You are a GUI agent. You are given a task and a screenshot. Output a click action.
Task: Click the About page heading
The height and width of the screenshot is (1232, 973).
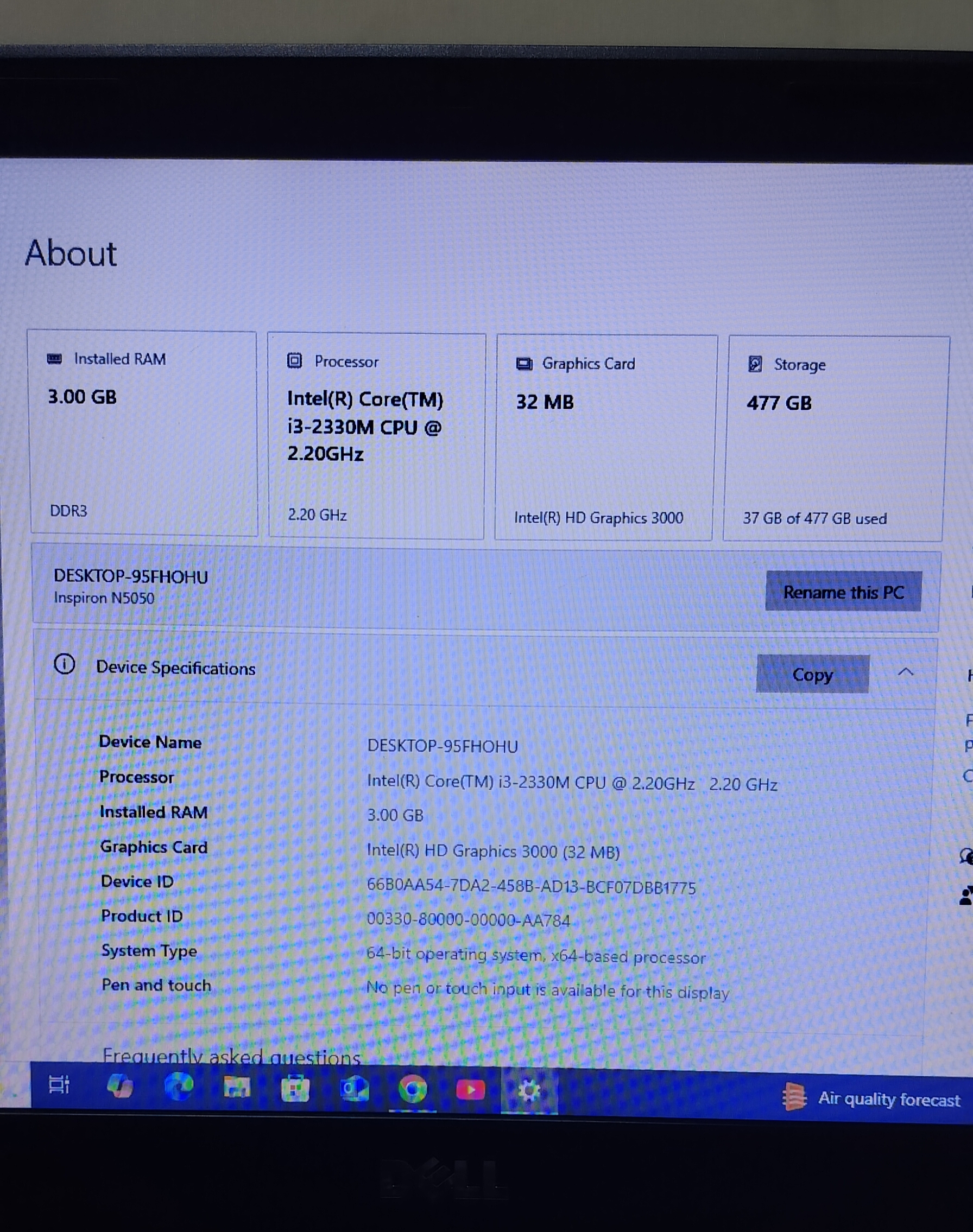[x=71, y=253]
